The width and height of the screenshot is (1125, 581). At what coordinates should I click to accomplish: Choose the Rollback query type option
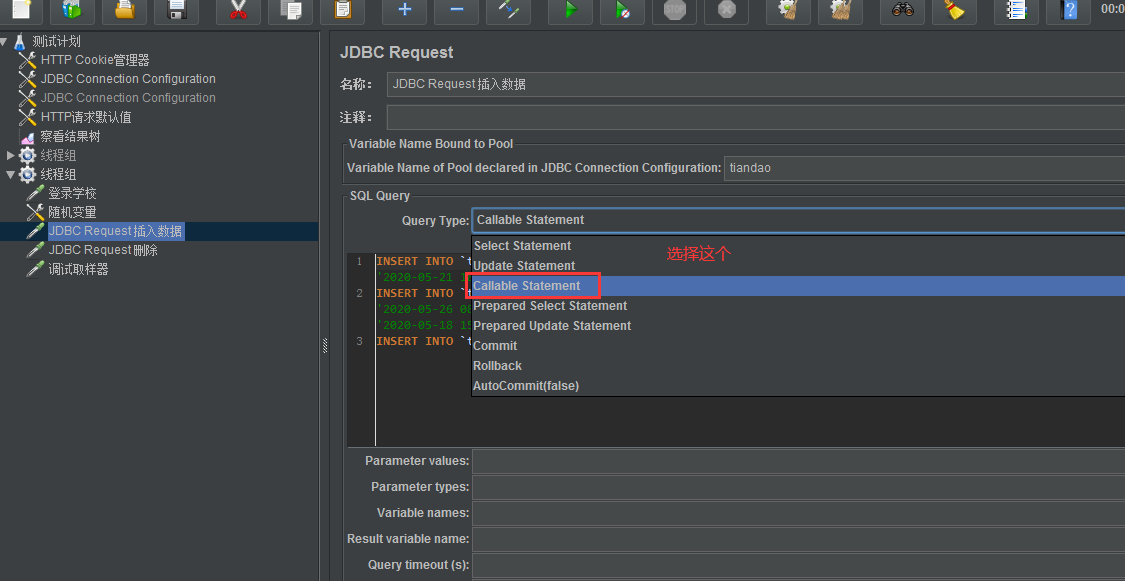tap(497, 365)
